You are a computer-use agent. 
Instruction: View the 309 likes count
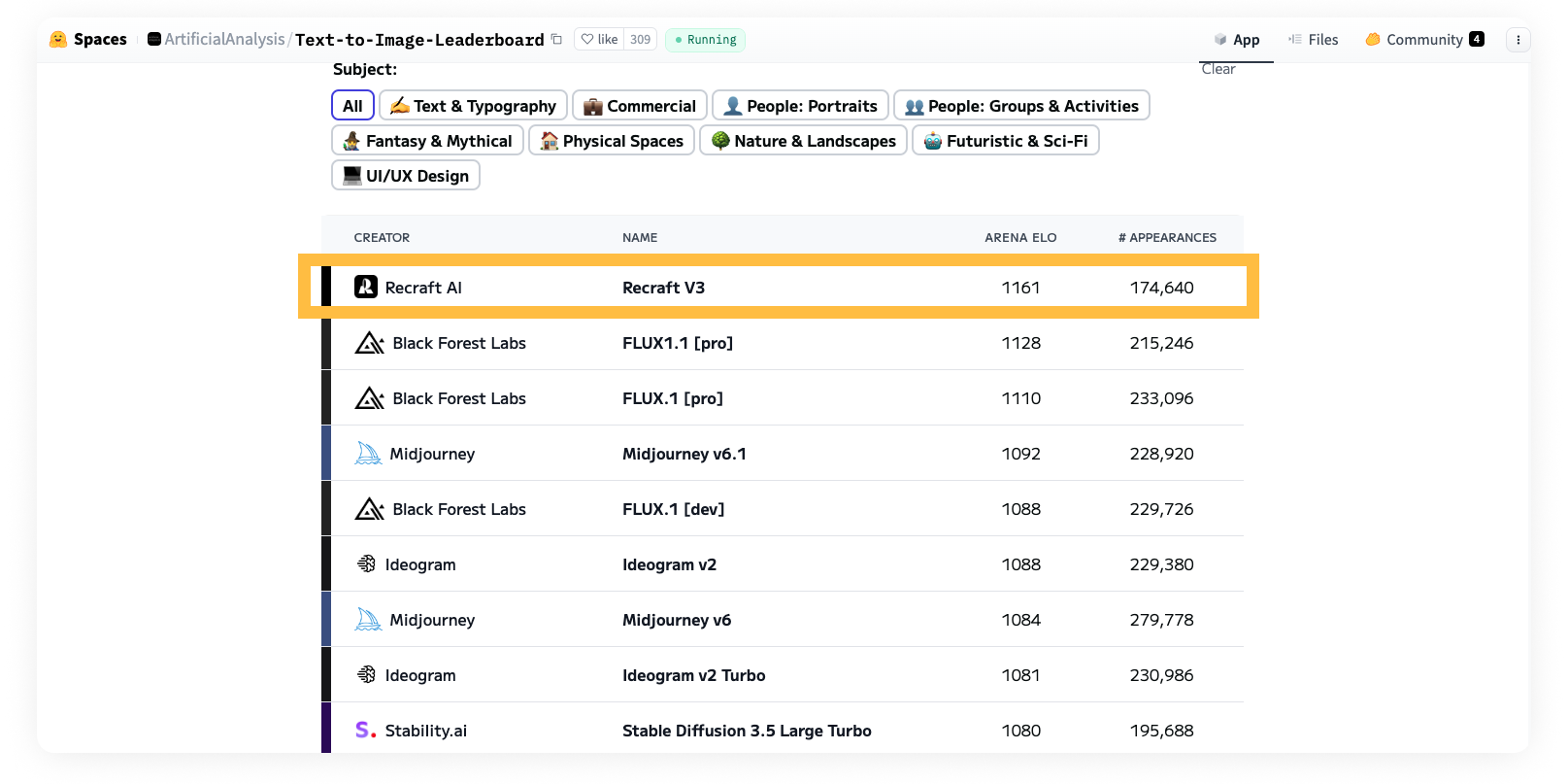[x=640, y=40]
